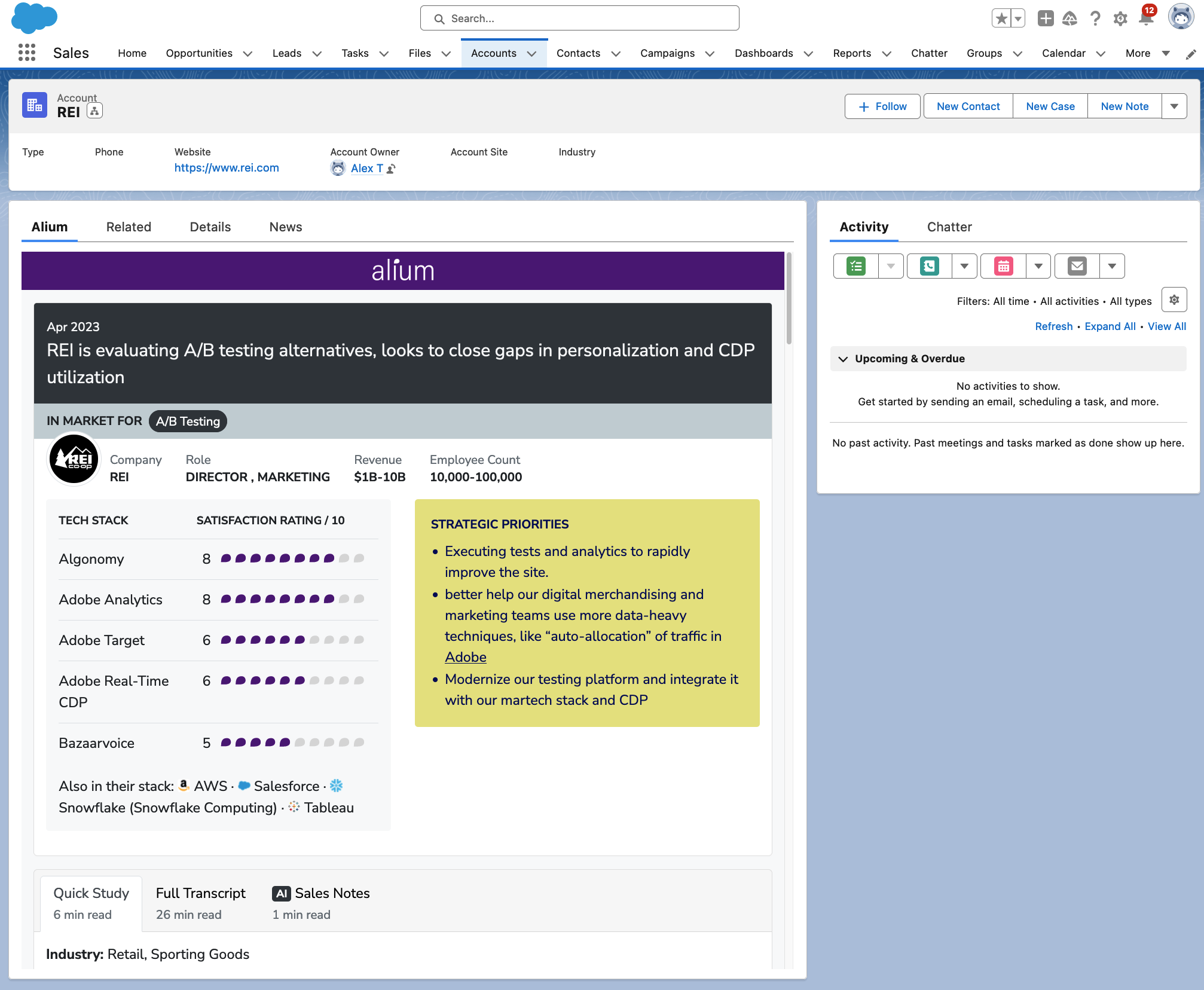Create a new event with calendar icon
The width and height of the screenshot is (1204, 990).
[x=1004, y=266]
